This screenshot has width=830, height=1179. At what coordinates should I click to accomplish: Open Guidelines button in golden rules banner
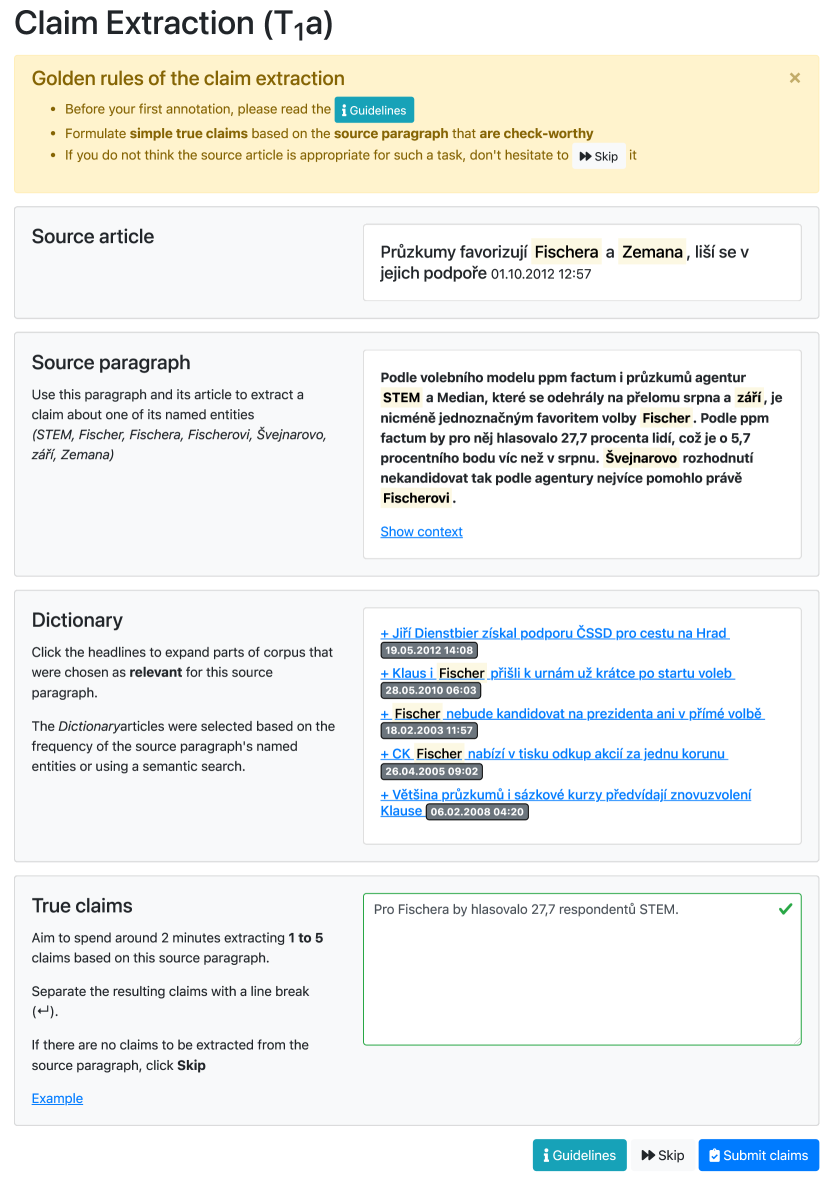(374, 110)
